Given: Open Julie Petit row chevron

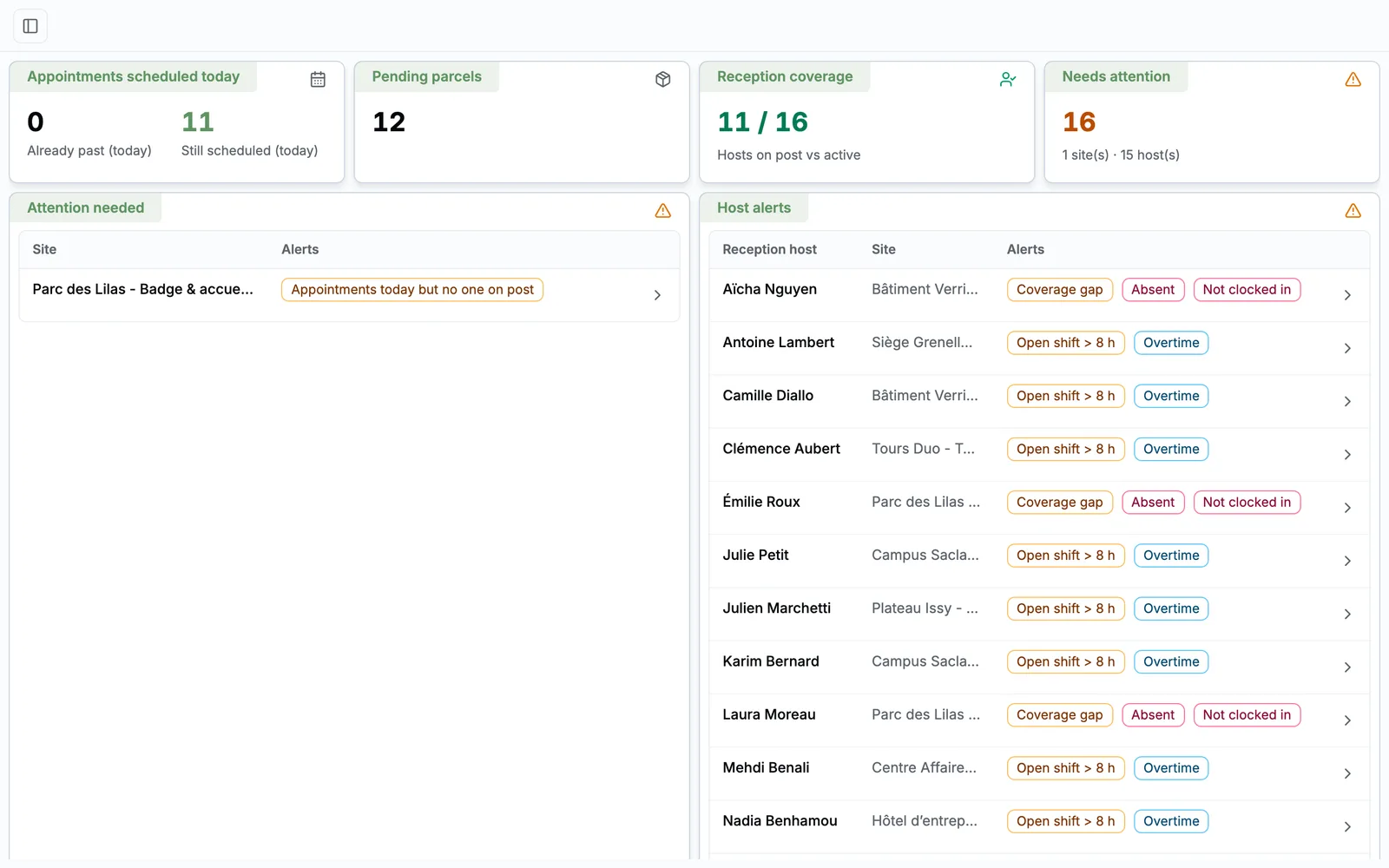Looking at the screenshot, I should pos(1347,561).
